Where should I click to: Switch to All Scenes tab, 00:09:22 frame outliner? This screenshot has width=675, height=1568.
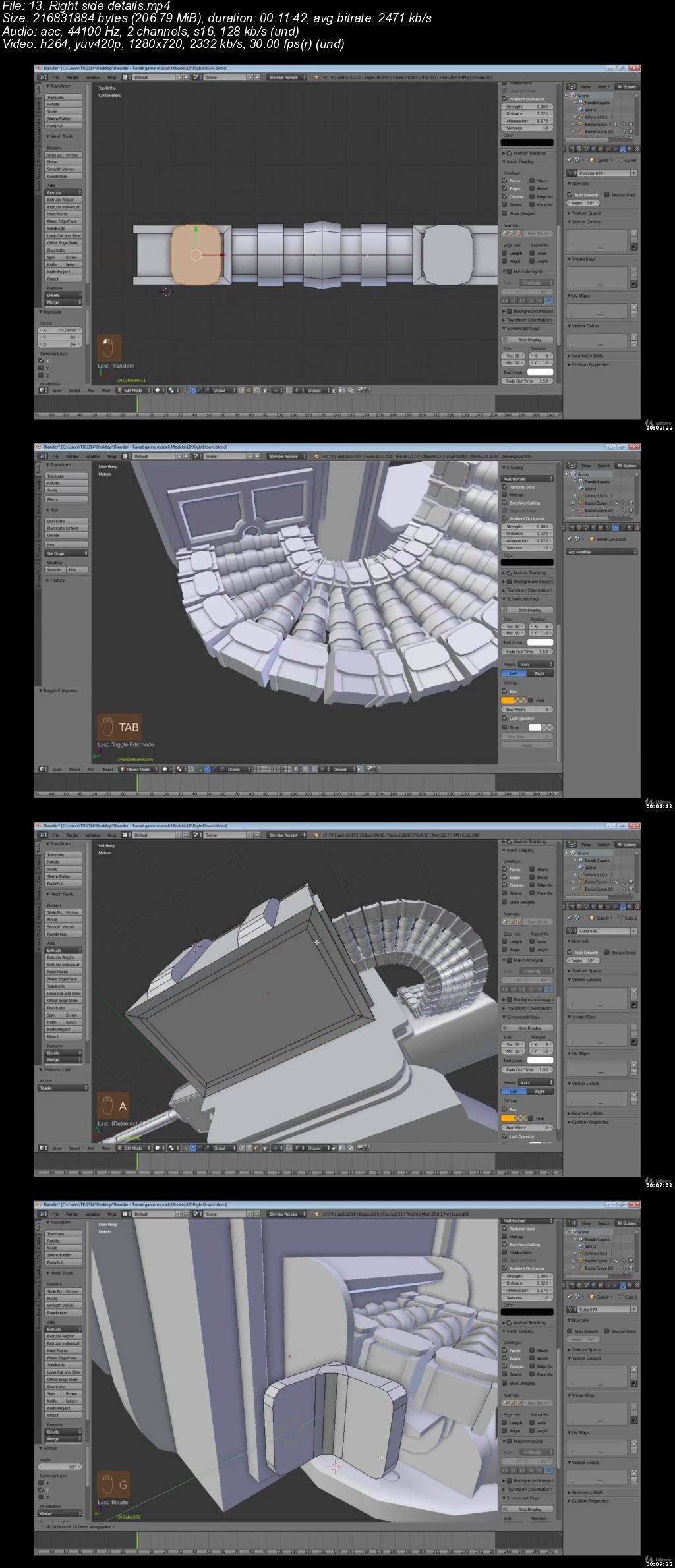point(626,1223)
